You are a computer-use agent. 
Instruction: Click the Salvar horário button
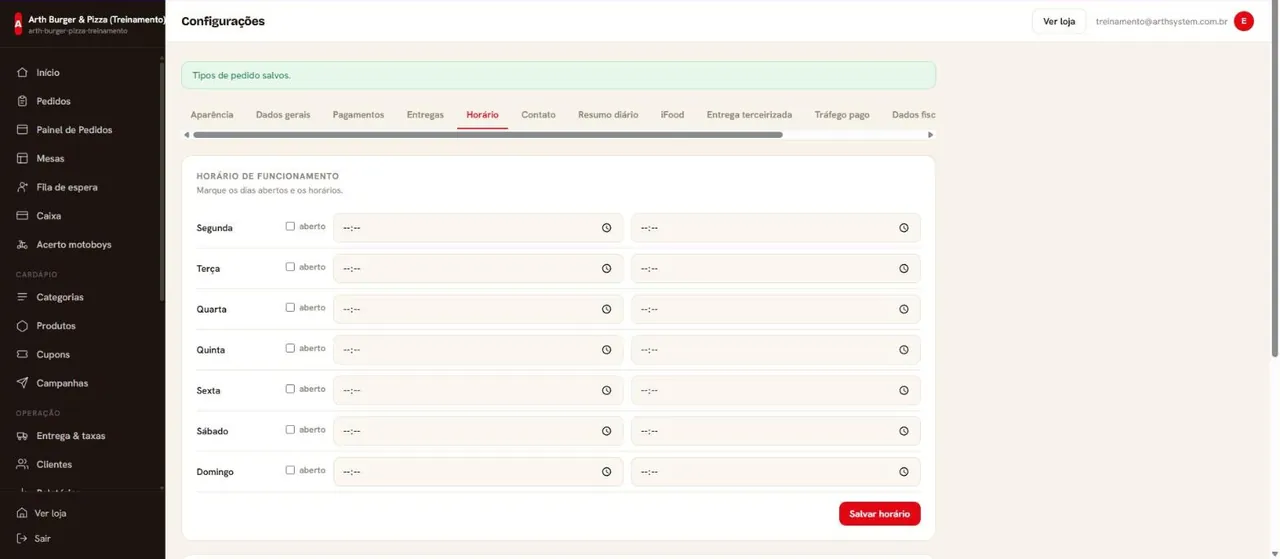click(x=879, y=513)
